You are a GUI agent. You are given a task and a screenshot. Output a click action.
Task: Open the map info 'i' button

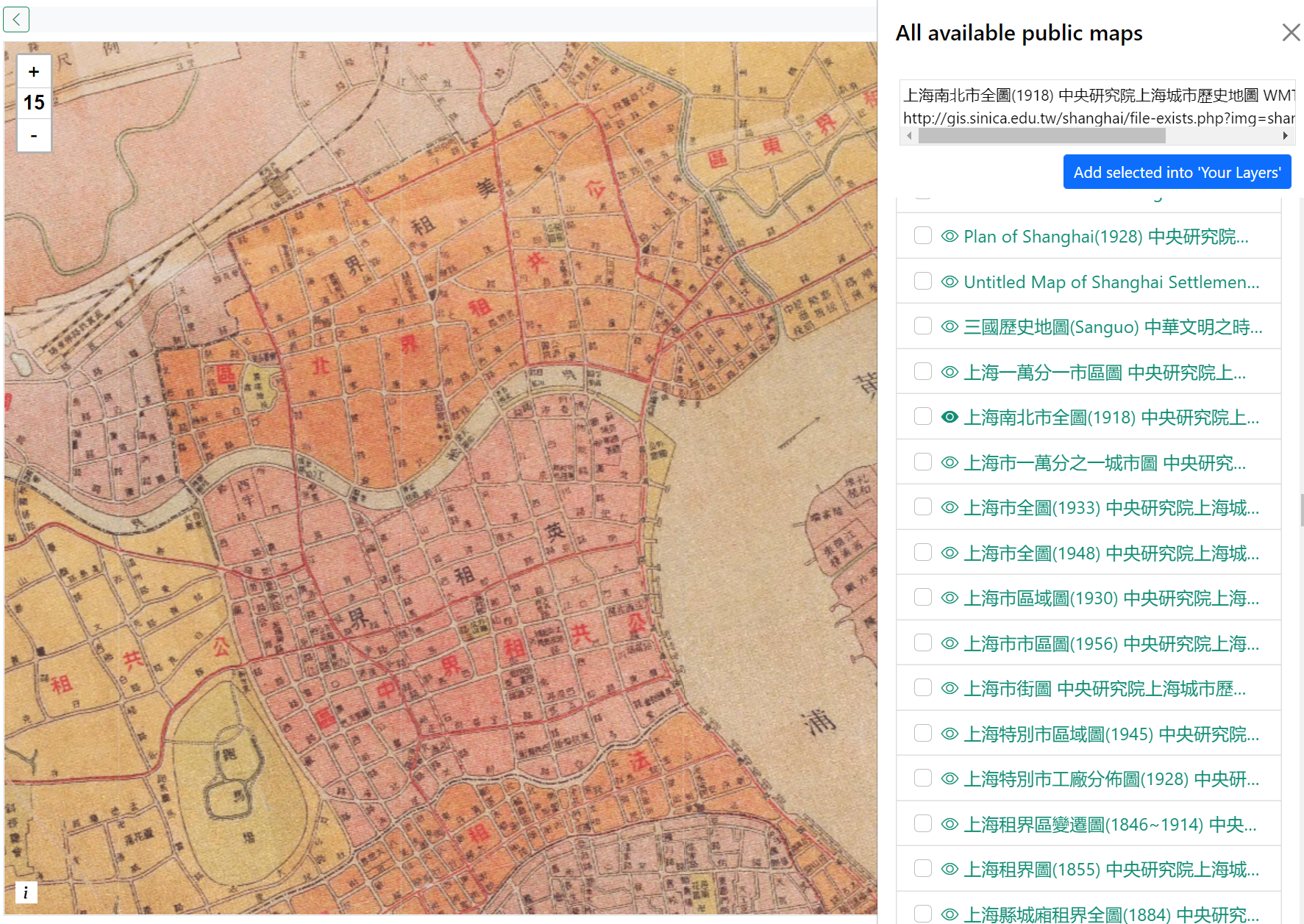(26, 892)
